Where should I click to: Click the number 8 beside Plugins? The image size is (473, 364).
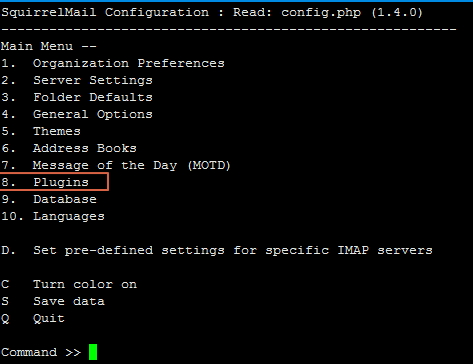point(5,182)
